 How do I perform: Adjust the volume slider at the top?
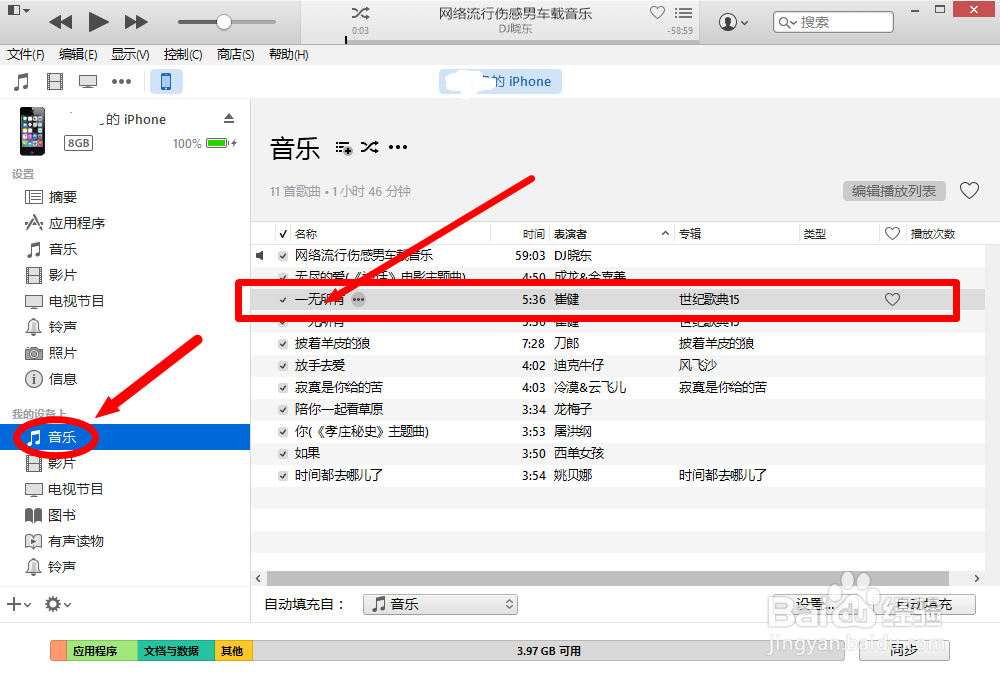click(x=224, y=21)
